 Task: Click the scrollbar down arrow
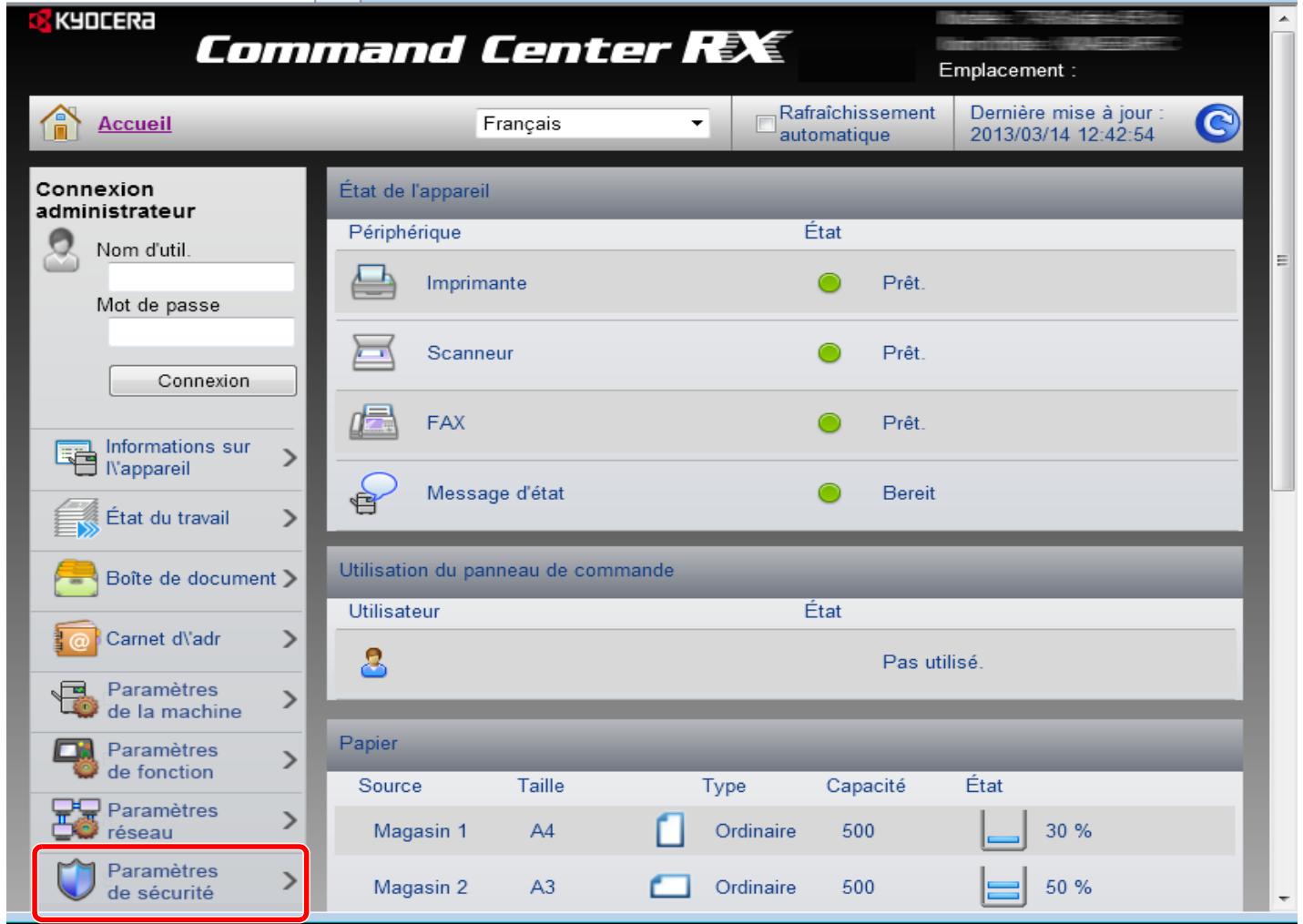pos(1283,899)
